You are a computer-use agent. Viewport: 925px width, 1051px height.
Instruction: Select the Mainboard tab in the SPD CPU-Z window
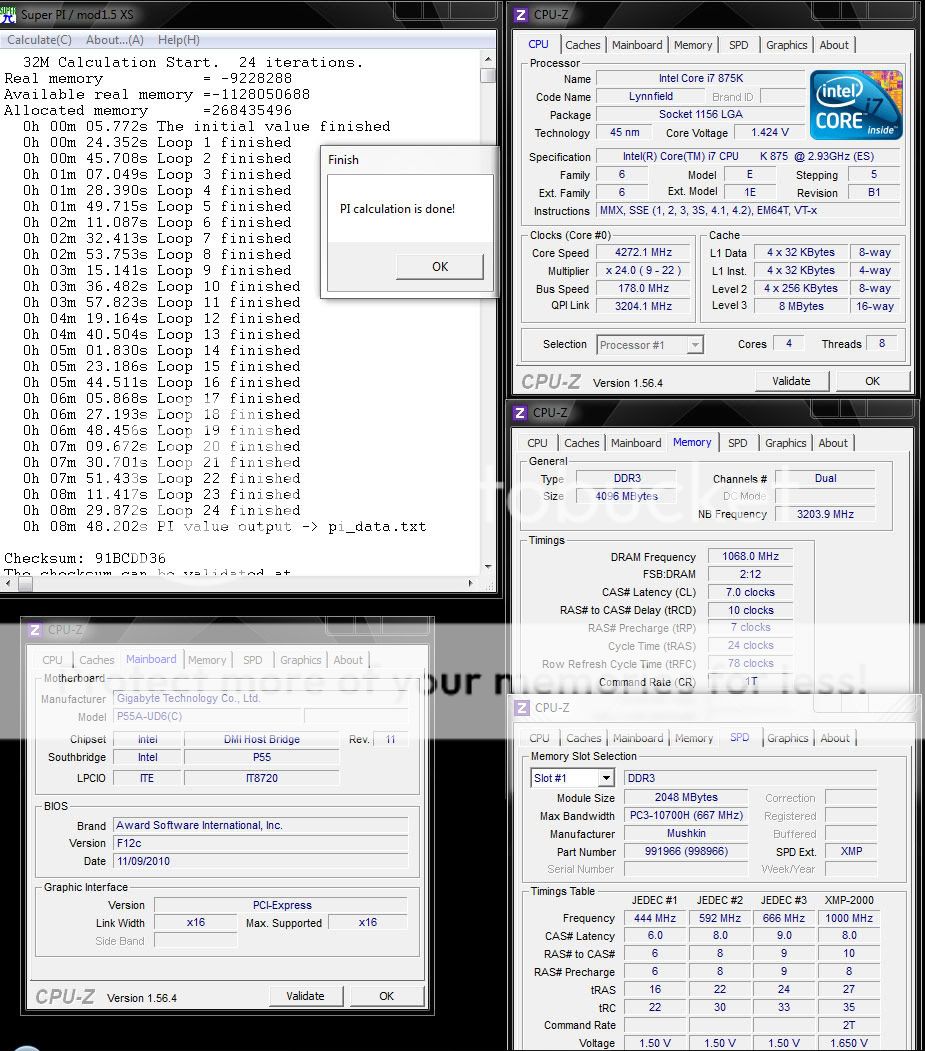click(x=638, y=738)
